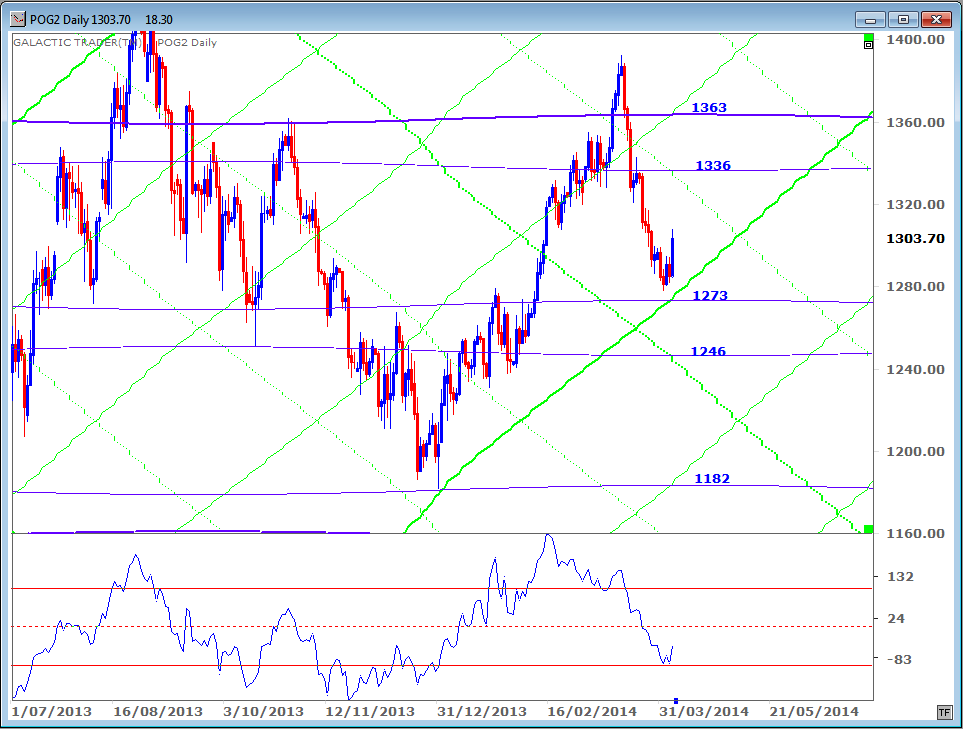Close the POG2 Daily chart window
The image size is (963, 729).
click(x=936, y=20)
